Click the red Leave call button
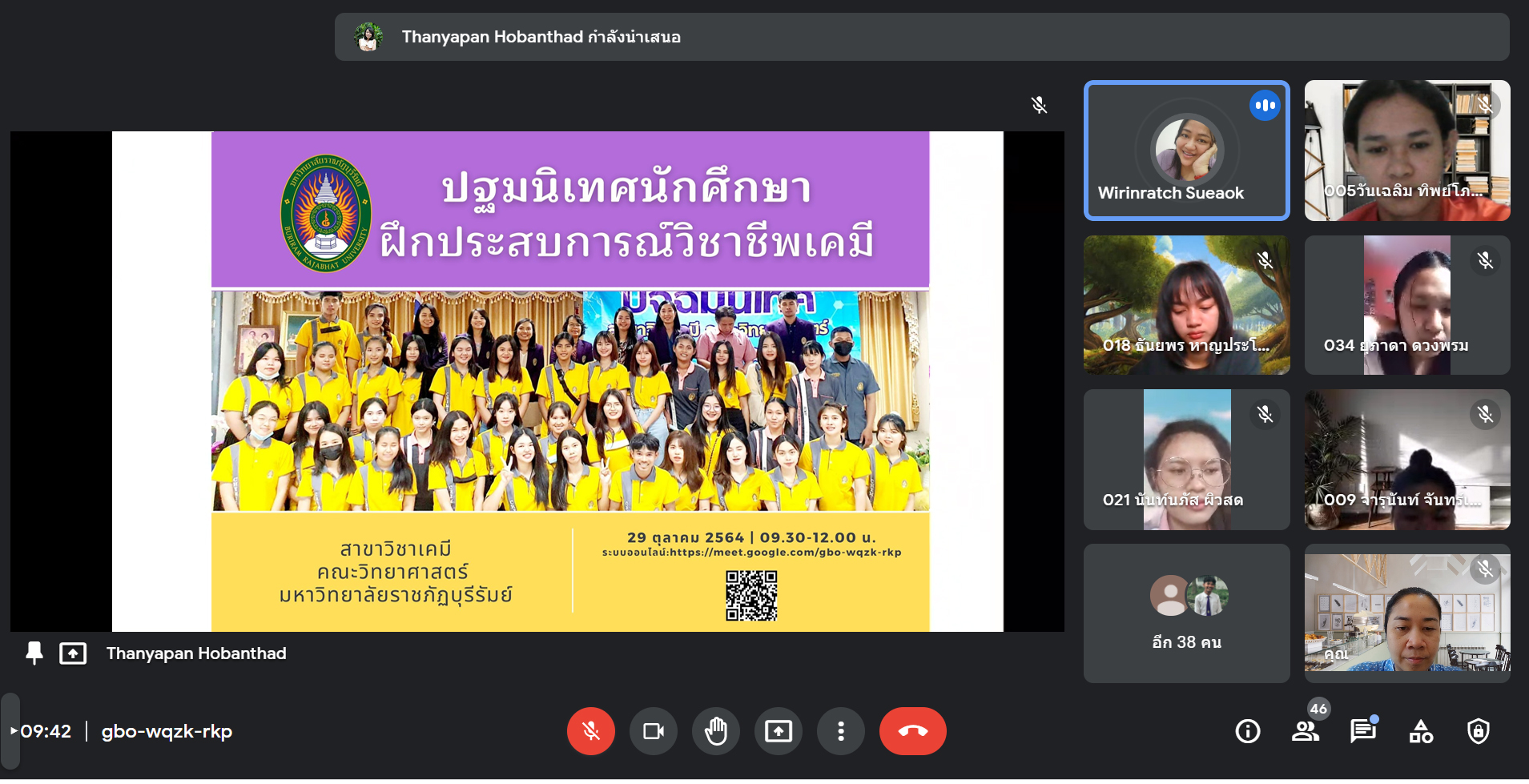This screenshot has width=1529, height=784. 913,731
